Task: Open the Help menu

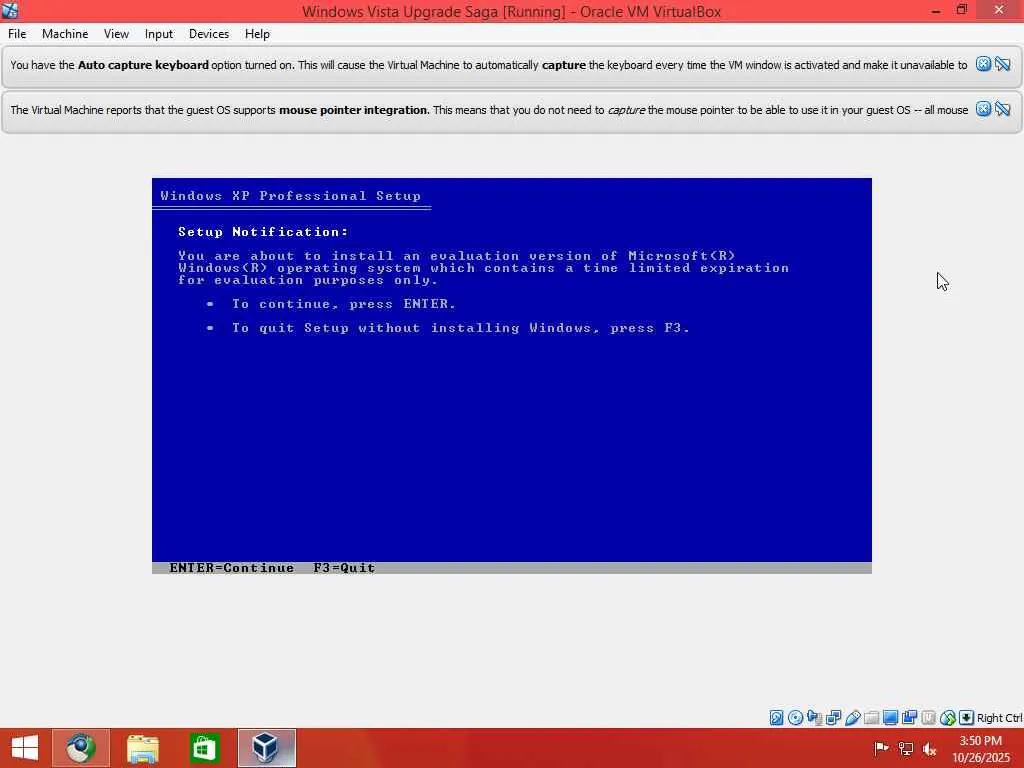Action: (x=257, y=34)
